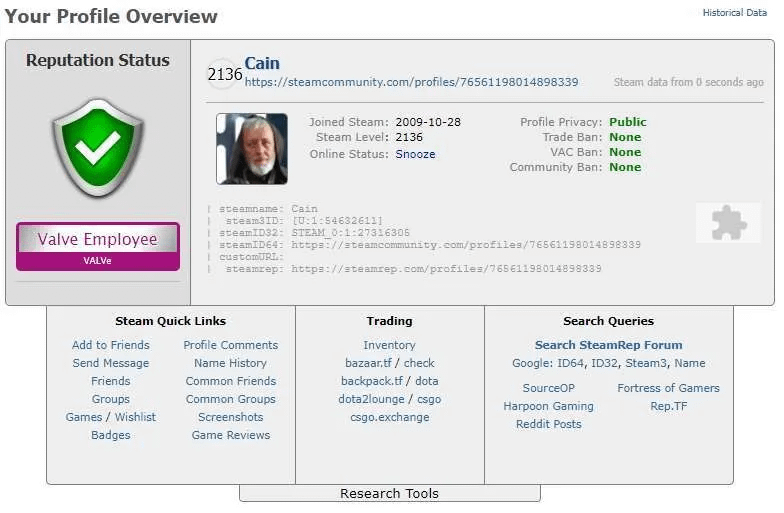784x513 pixels.
Task: Open the backpack.tf link
Action: click(373, 381)
